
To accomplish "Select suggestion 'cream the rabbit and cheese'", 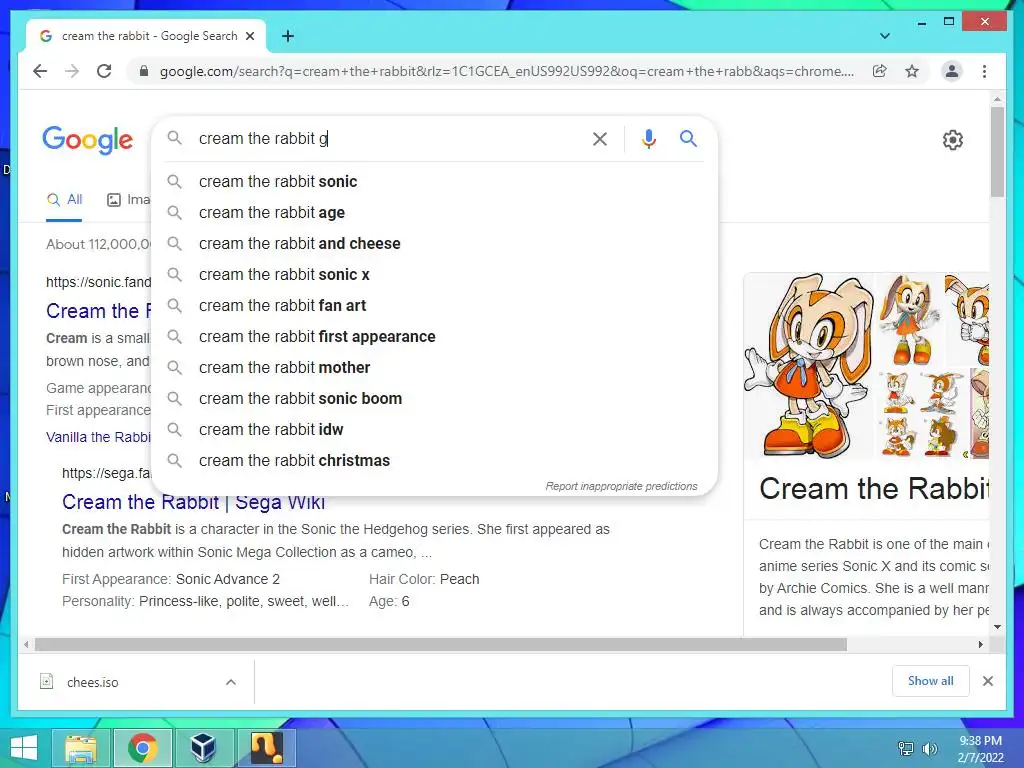I will (x=434, y=244).
